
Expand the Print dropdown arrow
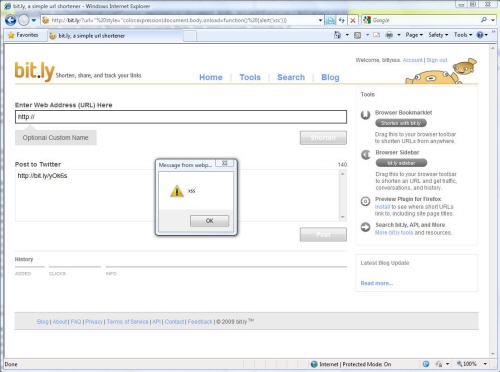tap(399, 35)
